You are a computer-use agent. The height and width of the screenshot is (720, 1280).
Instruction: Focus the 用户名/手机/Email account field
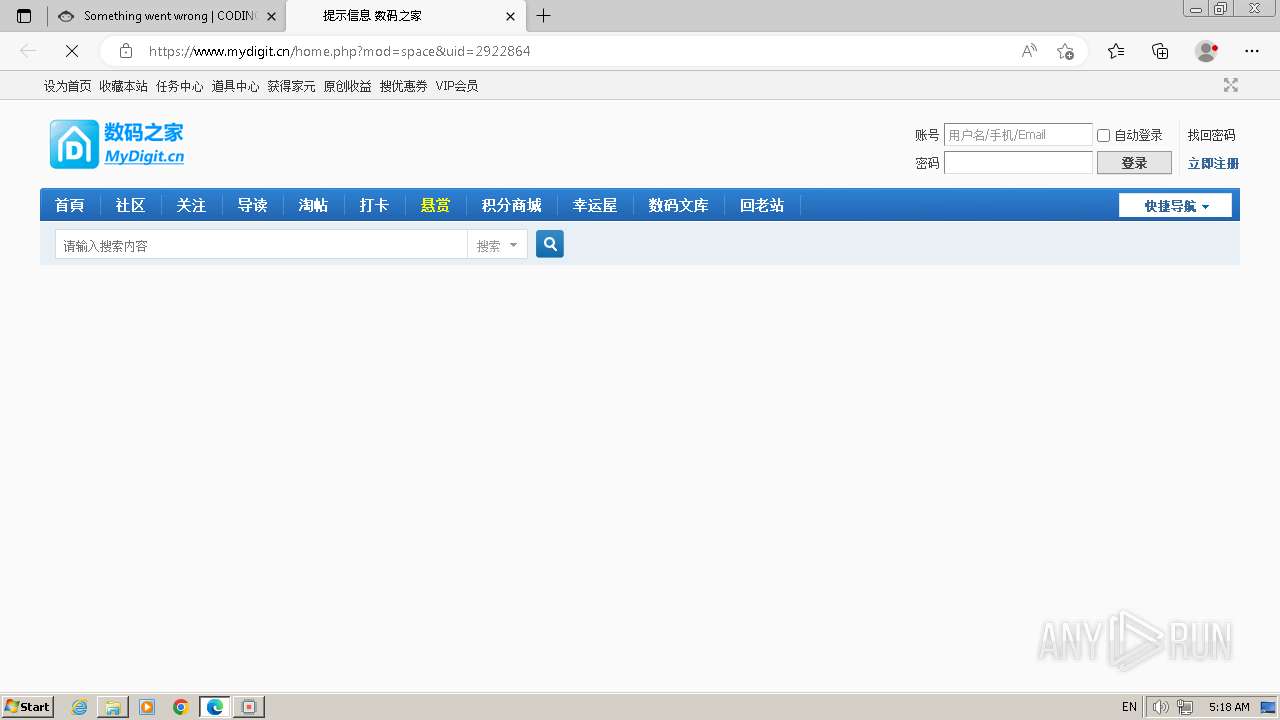point(1018,135)
